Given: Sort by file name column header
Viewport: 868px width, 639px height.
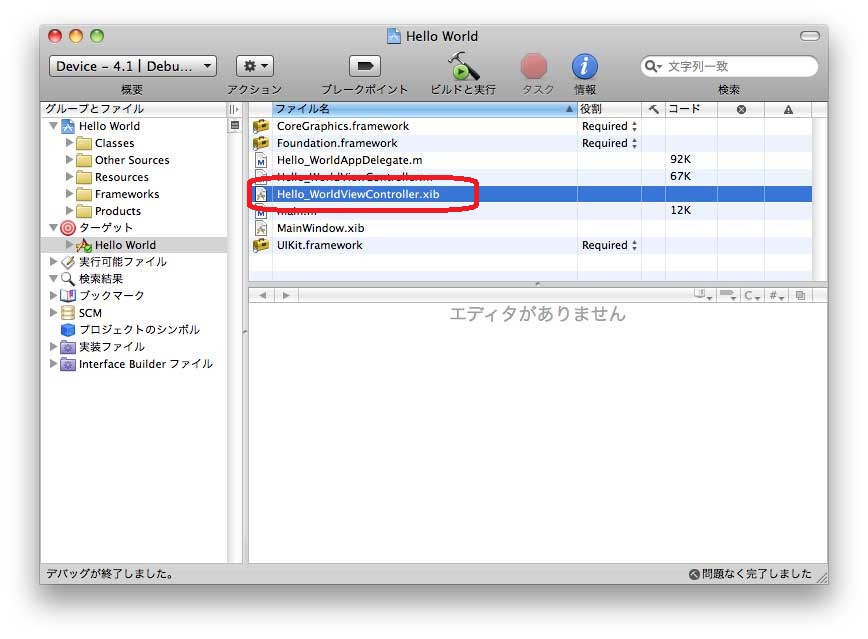Looking at the screenshot, I should 420,109.
